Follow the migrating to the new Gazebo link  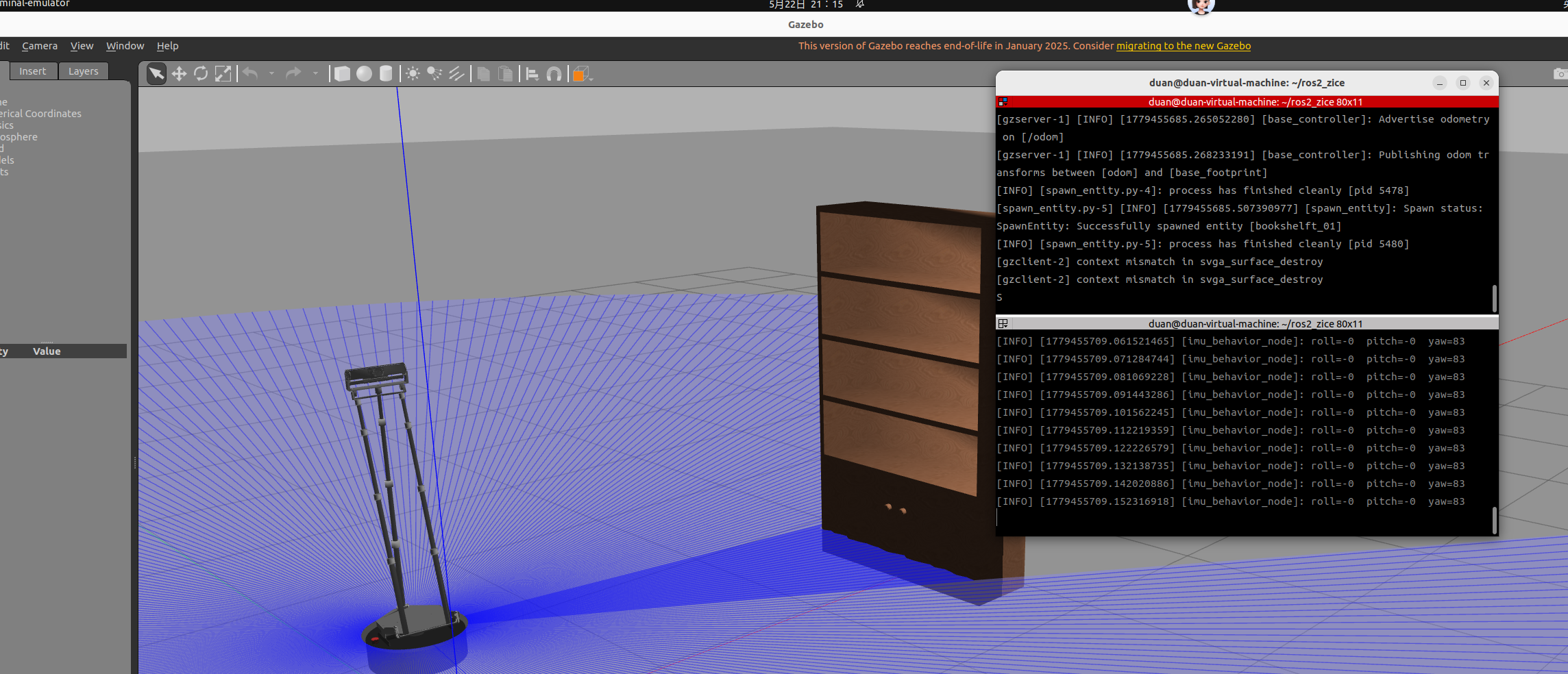[x=1184, y=46]
